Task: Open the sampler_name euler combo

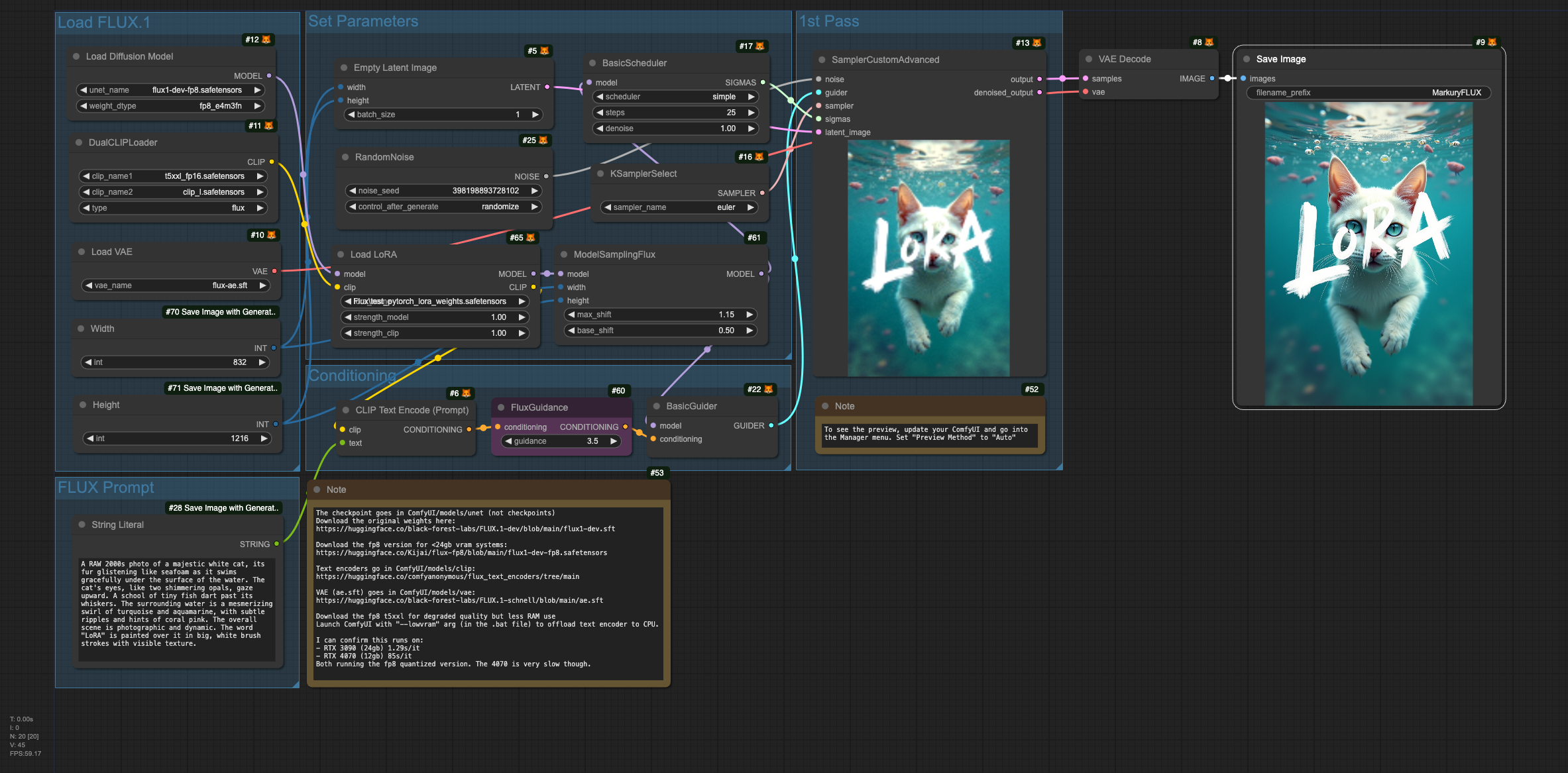Action: (679, 207)
